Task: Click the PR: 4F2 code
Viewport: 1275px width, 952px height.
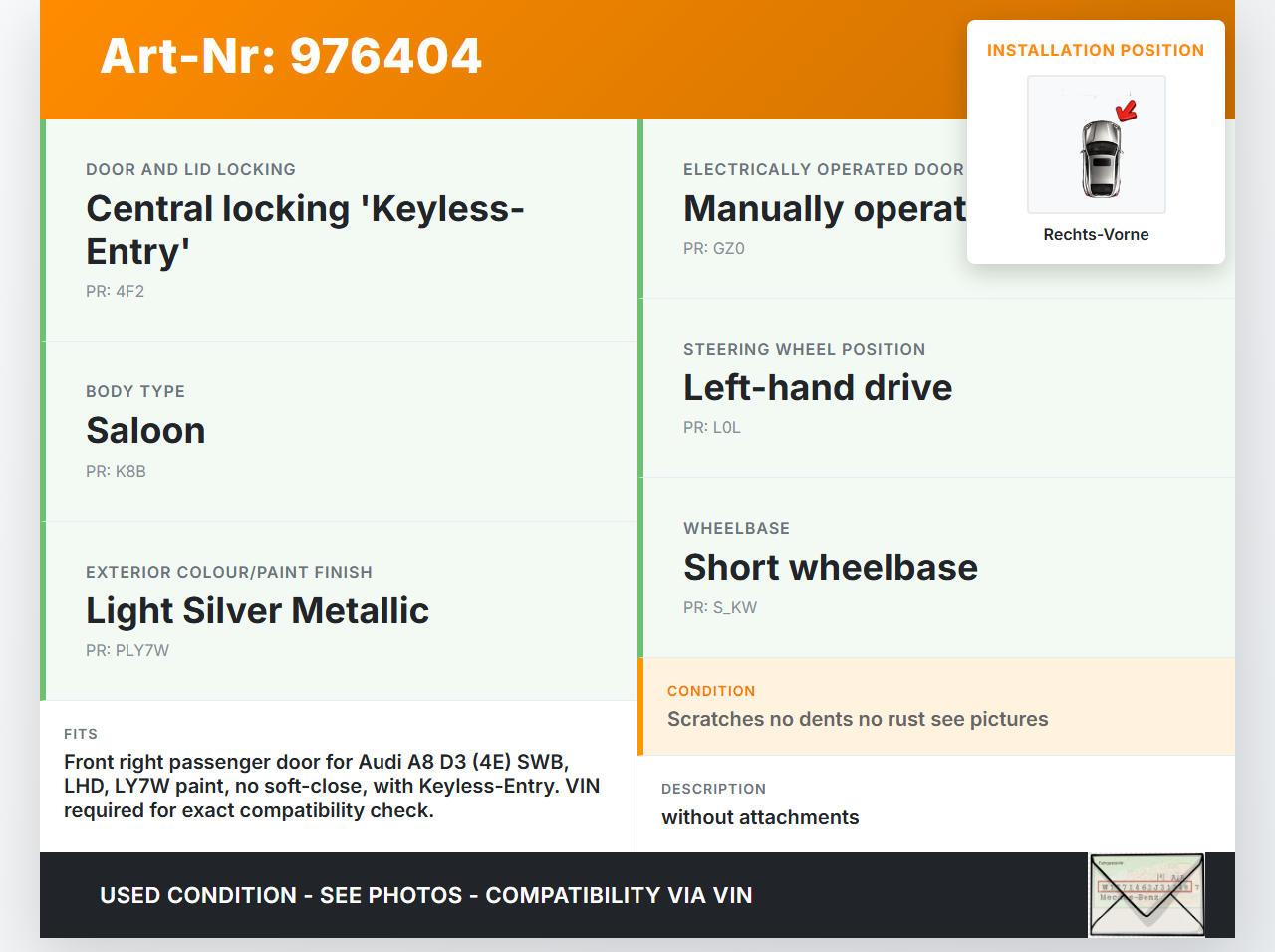Action: tap(115, 291)
